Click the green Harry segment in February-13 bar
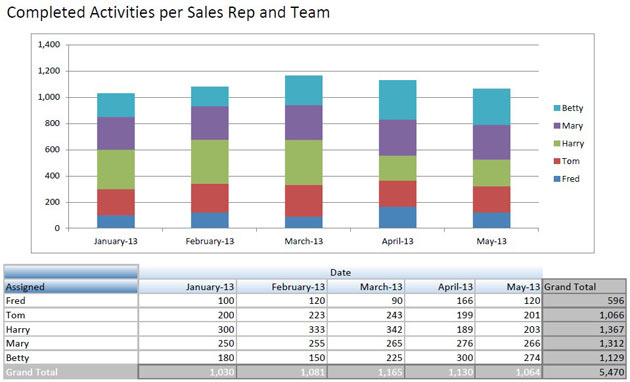This screenshot has height=382, width=630. pyautogui.click(x=210, y=162)
